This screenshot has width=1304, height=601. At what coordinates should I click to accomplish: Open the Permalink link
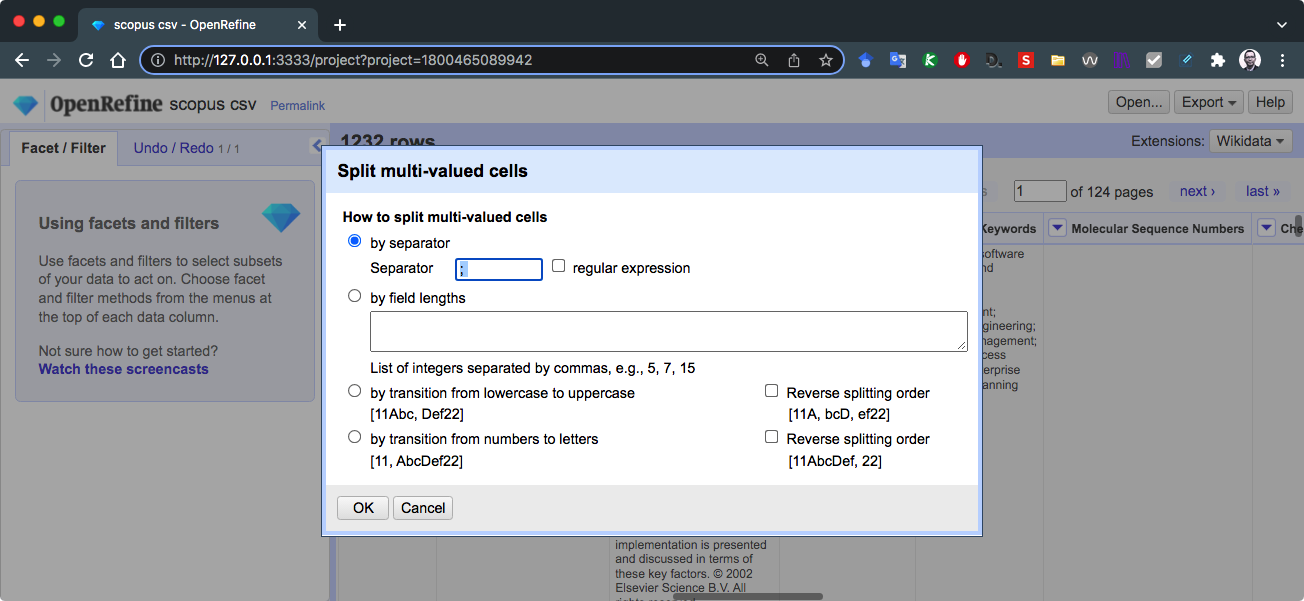click(x=297, y=106)
